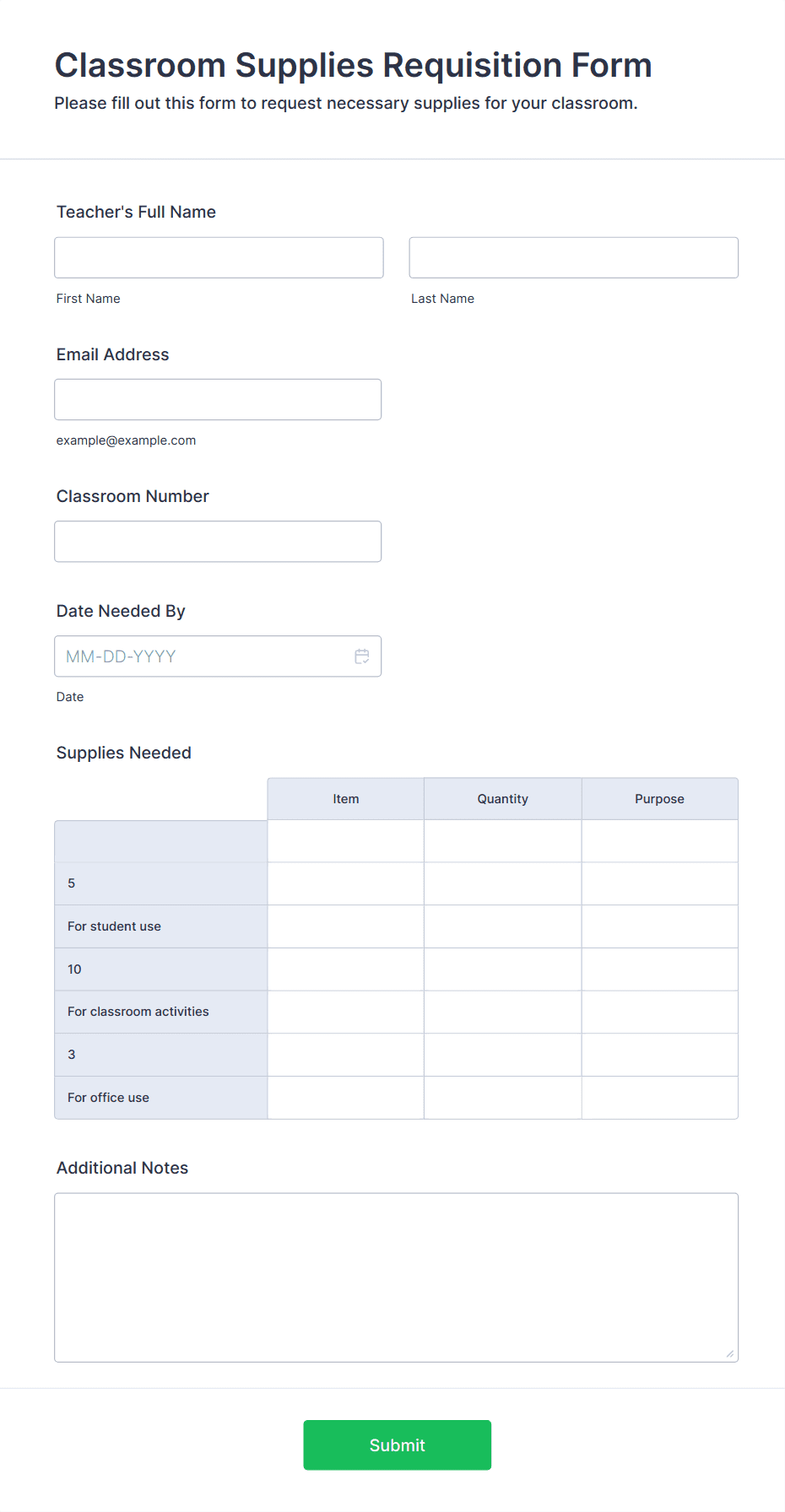
Task: Click the form title Classroom Supplies Requisition Form
Action: [353, 65]
